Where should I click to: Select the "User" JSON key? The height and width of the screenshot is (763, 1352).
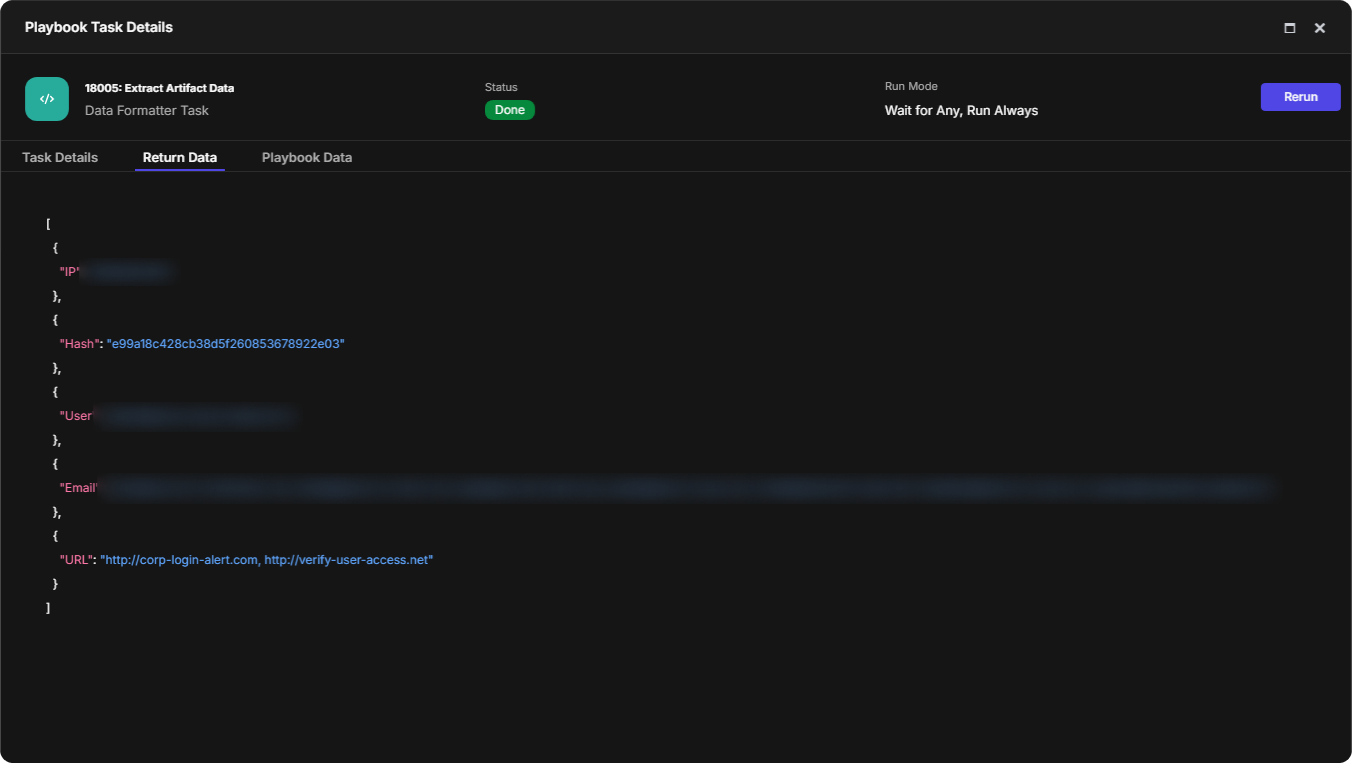click(76, 415)
